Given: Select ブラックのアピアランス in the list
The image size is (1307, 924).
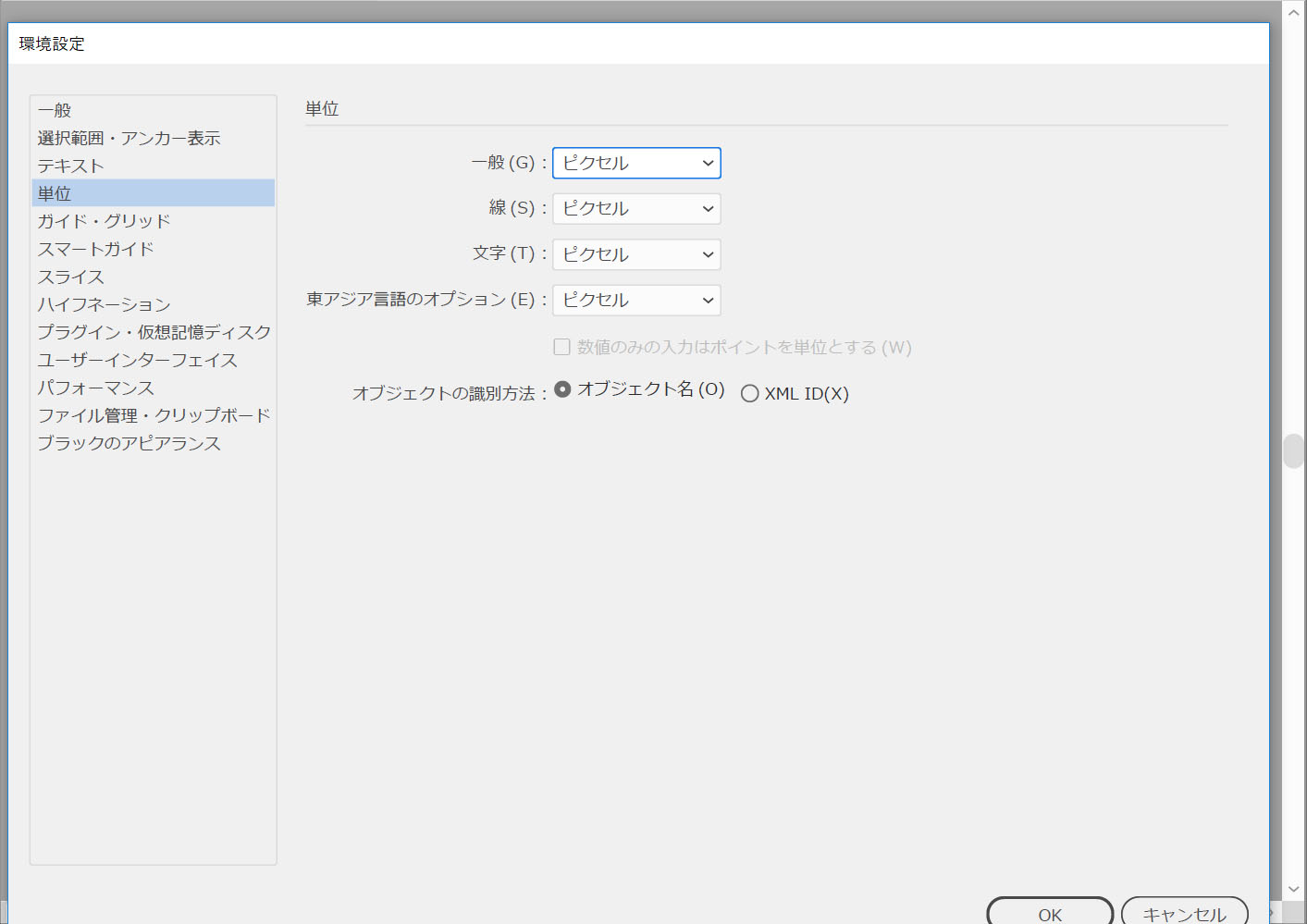Looking at the screenshot, I should tap(129, 444).
